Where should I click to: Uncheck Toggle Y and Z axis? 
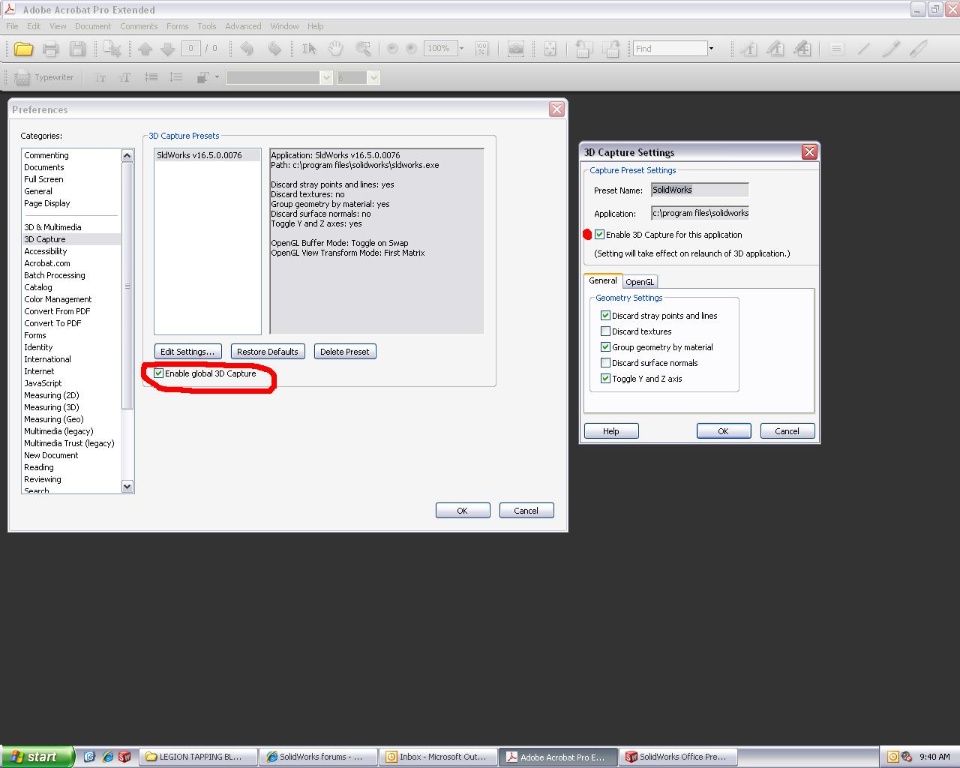(x=606, y=378)
